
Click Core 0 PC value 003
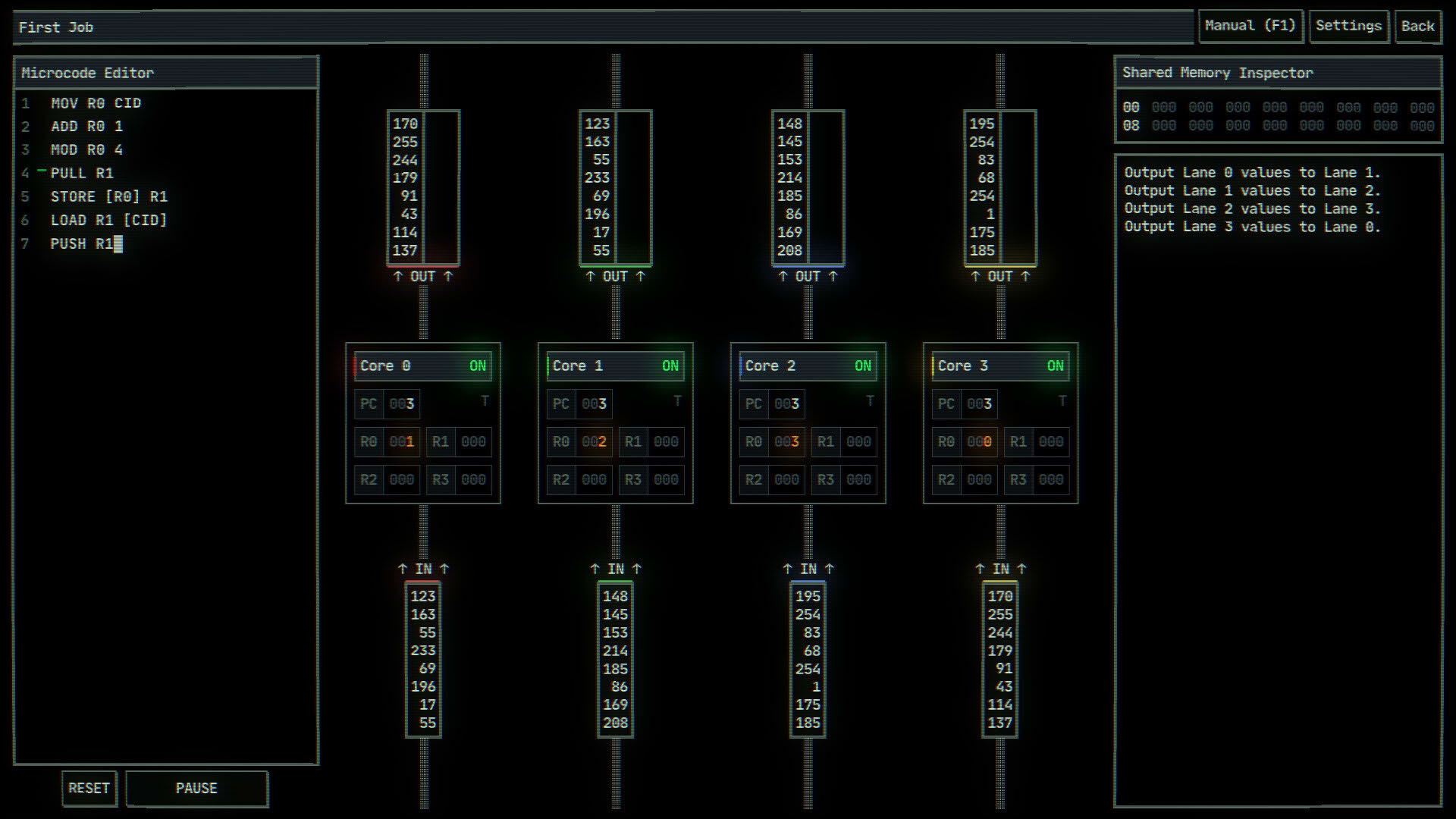(402, 404)
